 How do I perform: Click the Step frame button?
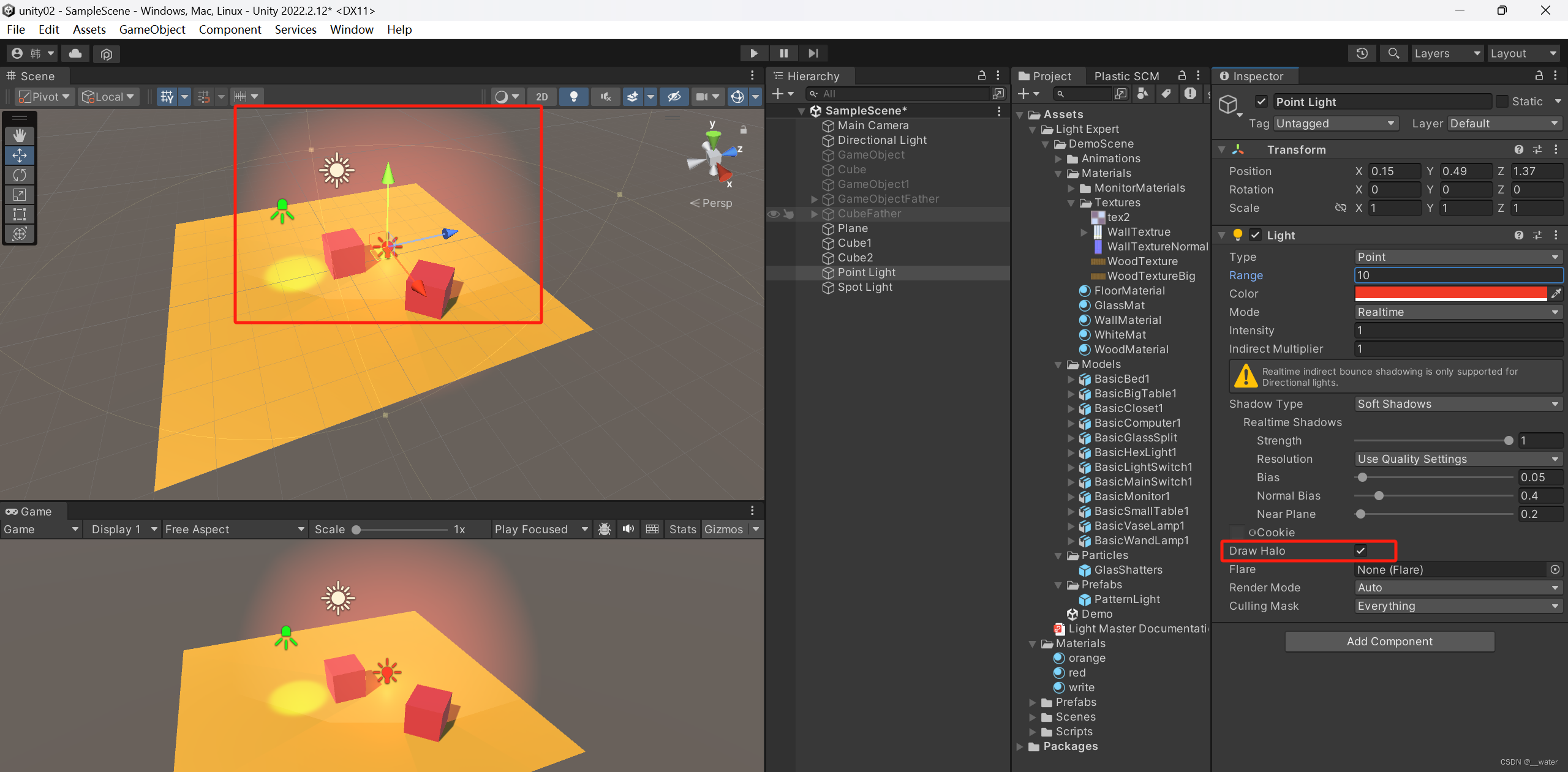(813, 53)
